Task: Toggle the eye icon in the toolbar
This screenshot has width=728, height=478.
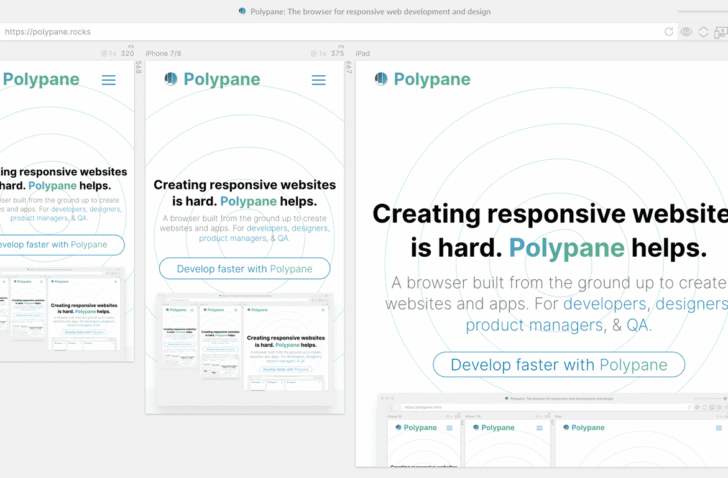Action: (x=686, y=32)
